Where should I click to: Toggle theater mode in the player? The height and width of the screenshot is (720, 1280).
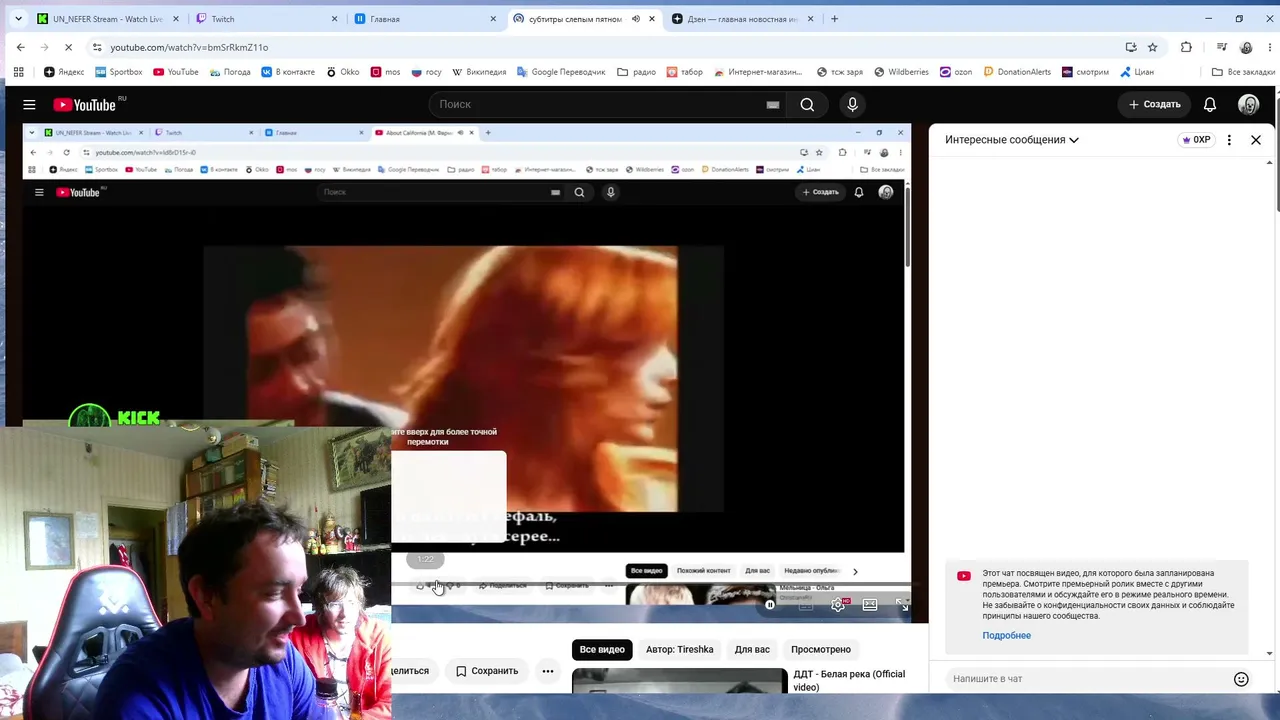[870, 605]
